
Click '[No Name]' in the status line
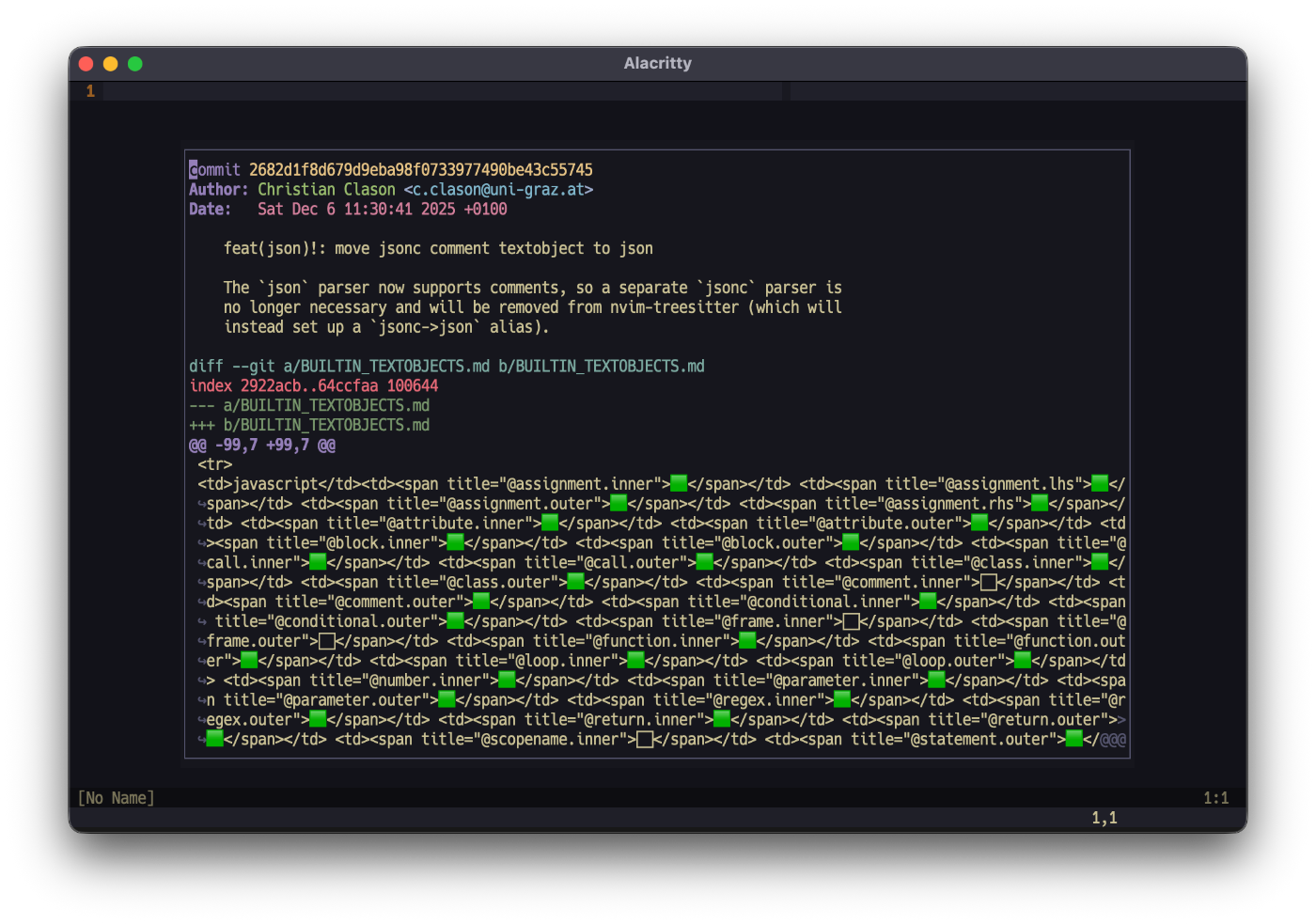(x=117, y=798)
